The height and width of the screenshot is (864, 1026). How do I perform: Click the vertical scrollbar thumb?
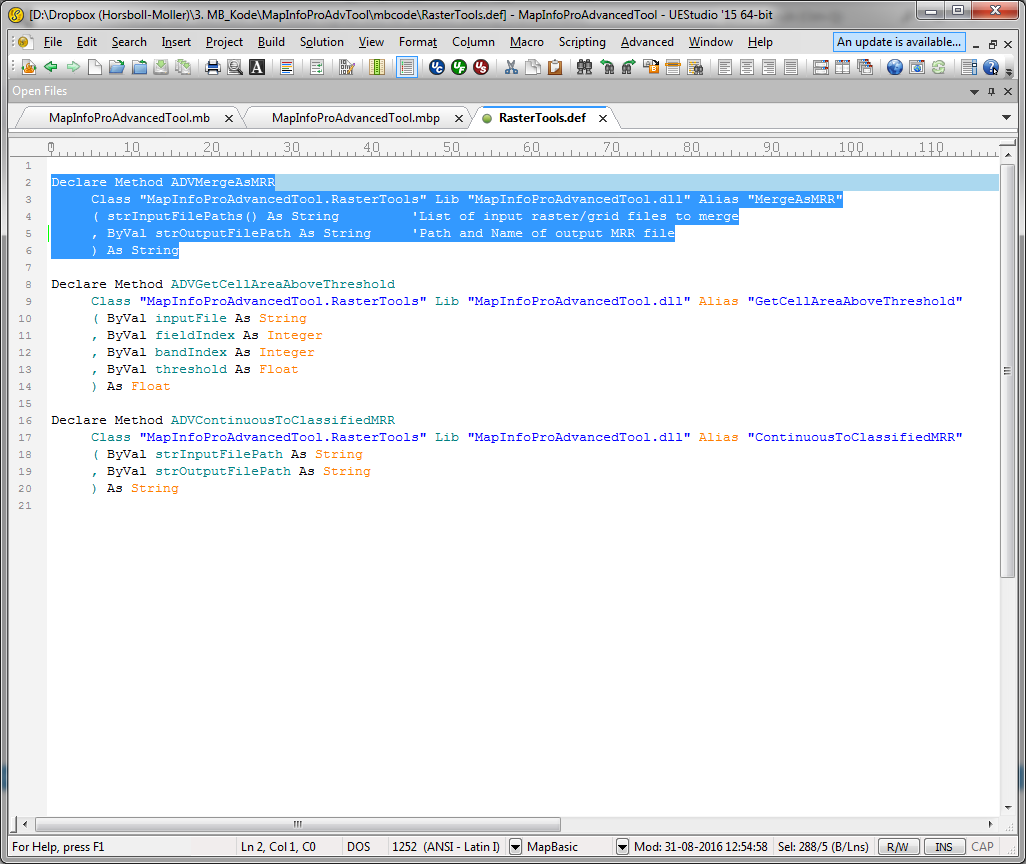(1008, 370)
